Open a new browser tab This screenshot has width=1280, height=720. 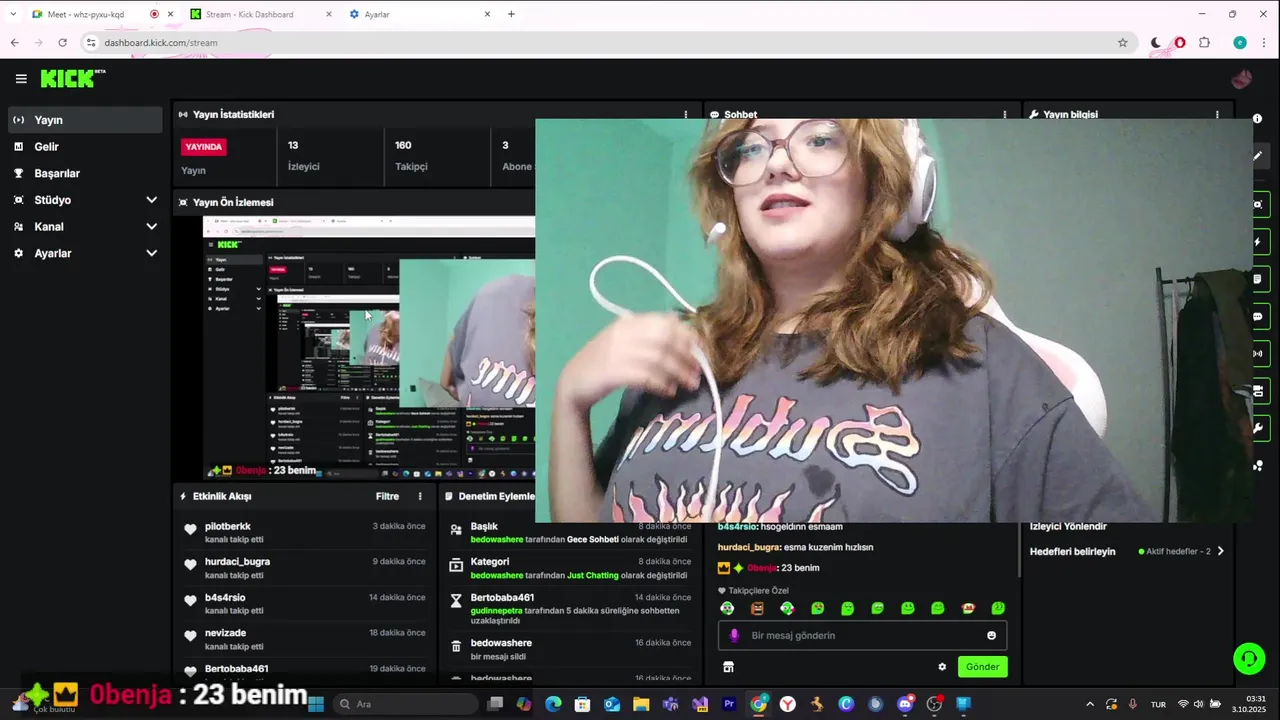511,14
